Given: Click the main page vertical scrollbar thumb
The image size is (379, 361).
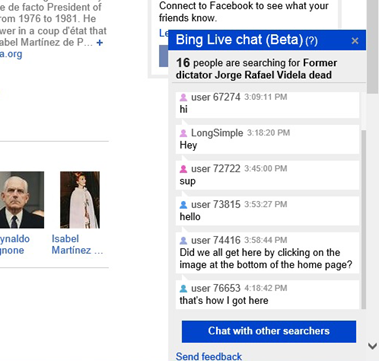Looking at the screenshot, I should (x=373, y=47).
